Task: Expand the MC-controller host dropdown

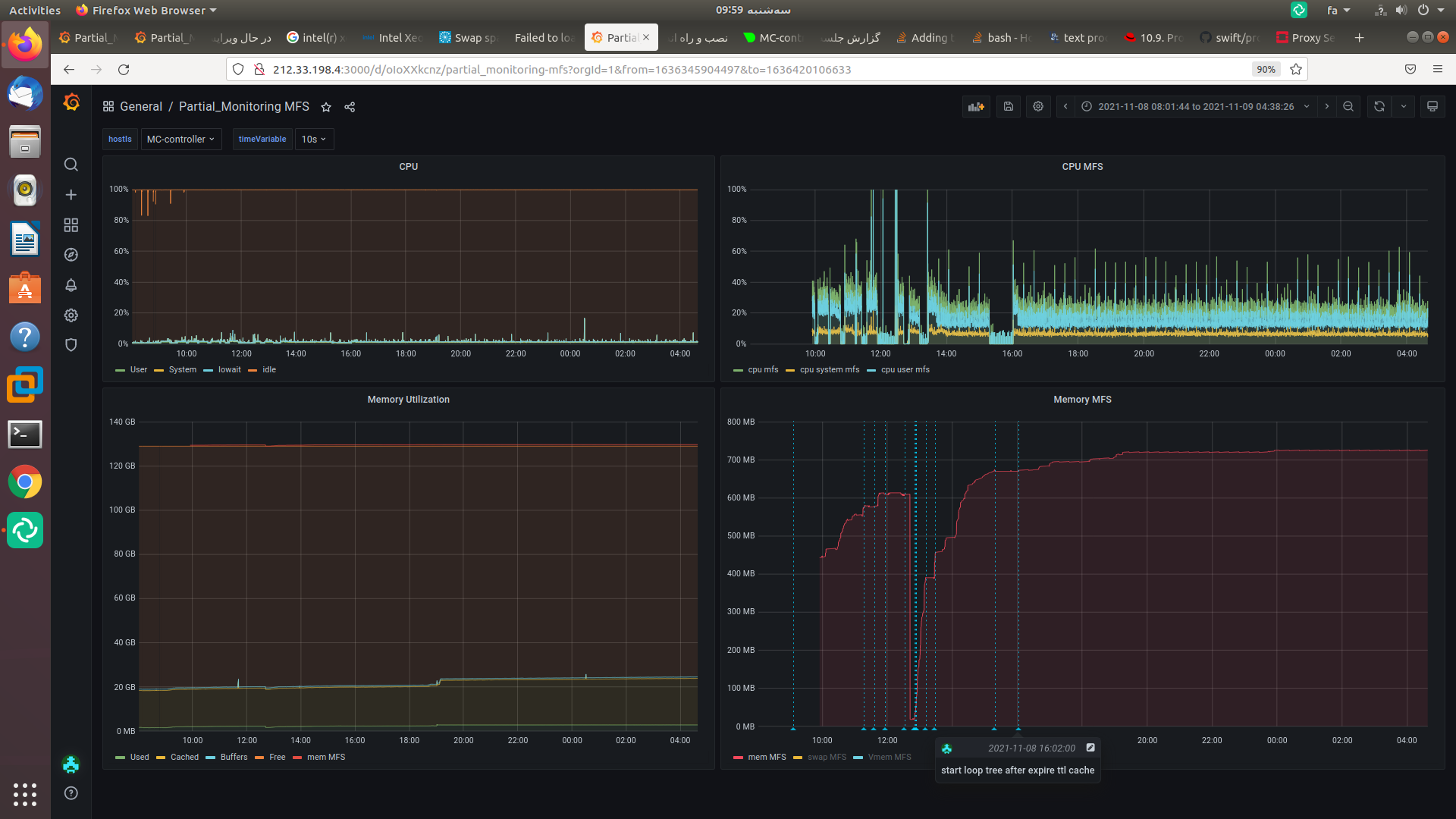Action: coord(180,140)
